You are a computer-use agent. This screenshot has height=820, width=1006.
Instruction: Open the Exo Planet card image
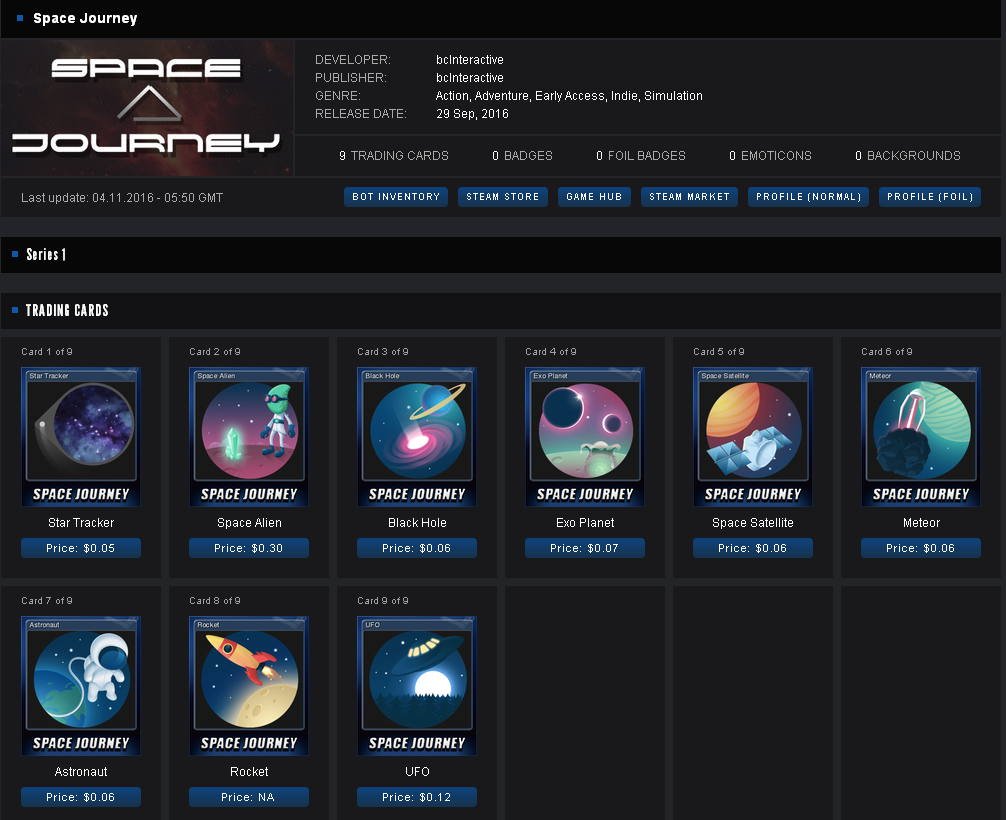(x=585, y=437)
